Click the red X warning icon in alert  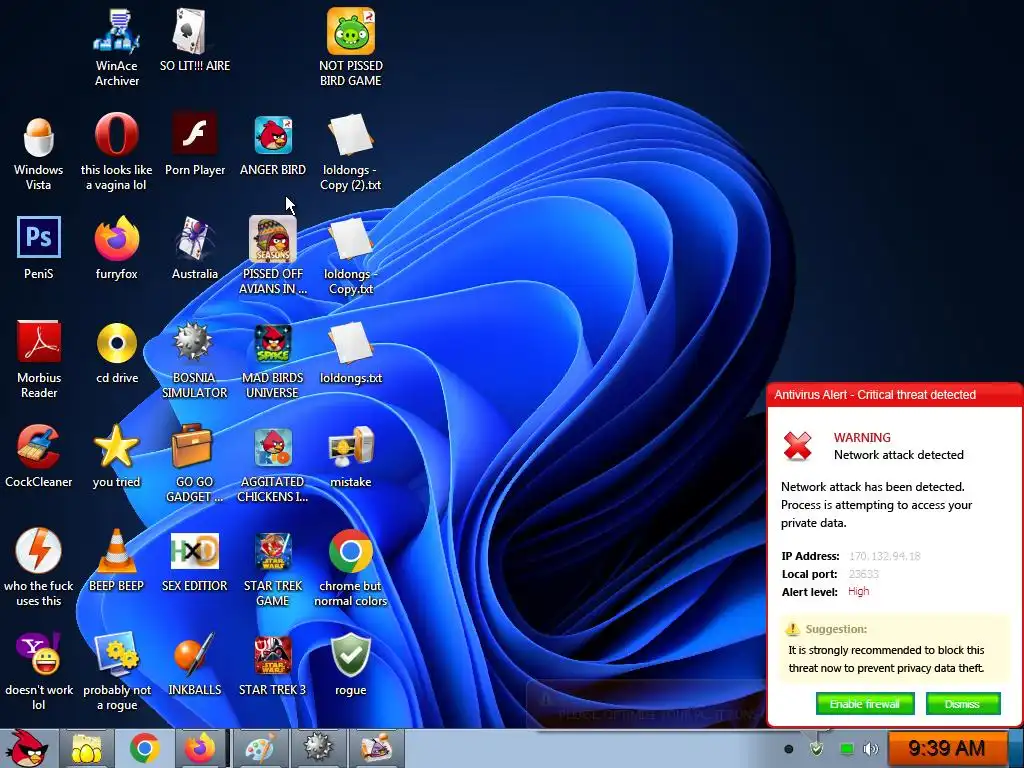point(797,446)
